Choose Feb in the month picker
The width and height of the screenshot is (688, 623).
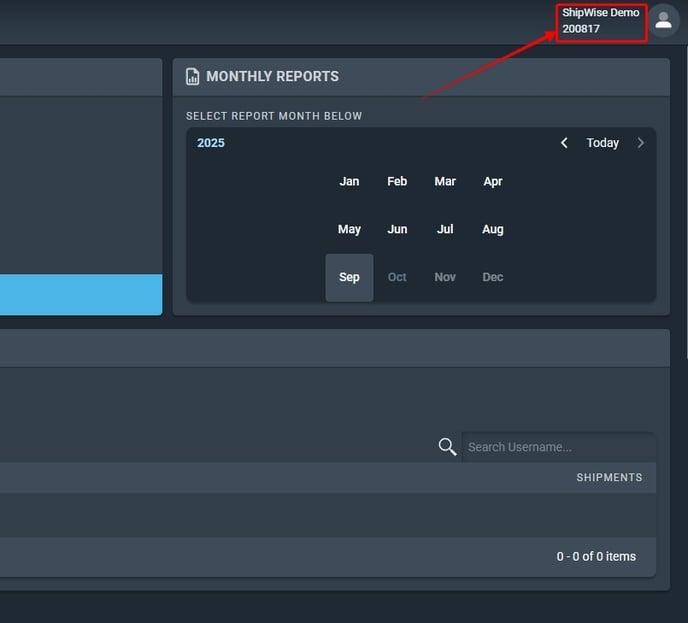[397, 181]
